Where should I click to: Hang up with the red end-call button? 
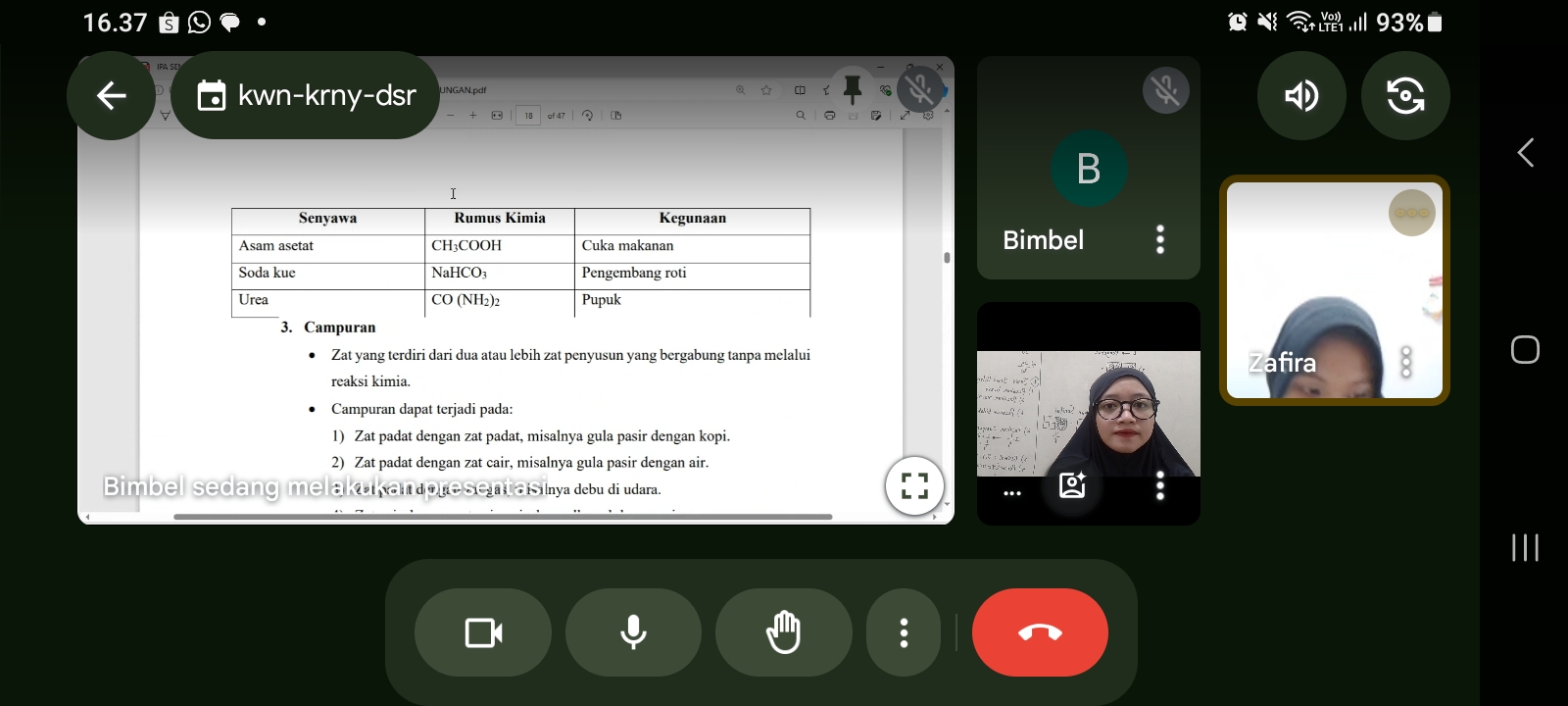tap(1040, 632)
